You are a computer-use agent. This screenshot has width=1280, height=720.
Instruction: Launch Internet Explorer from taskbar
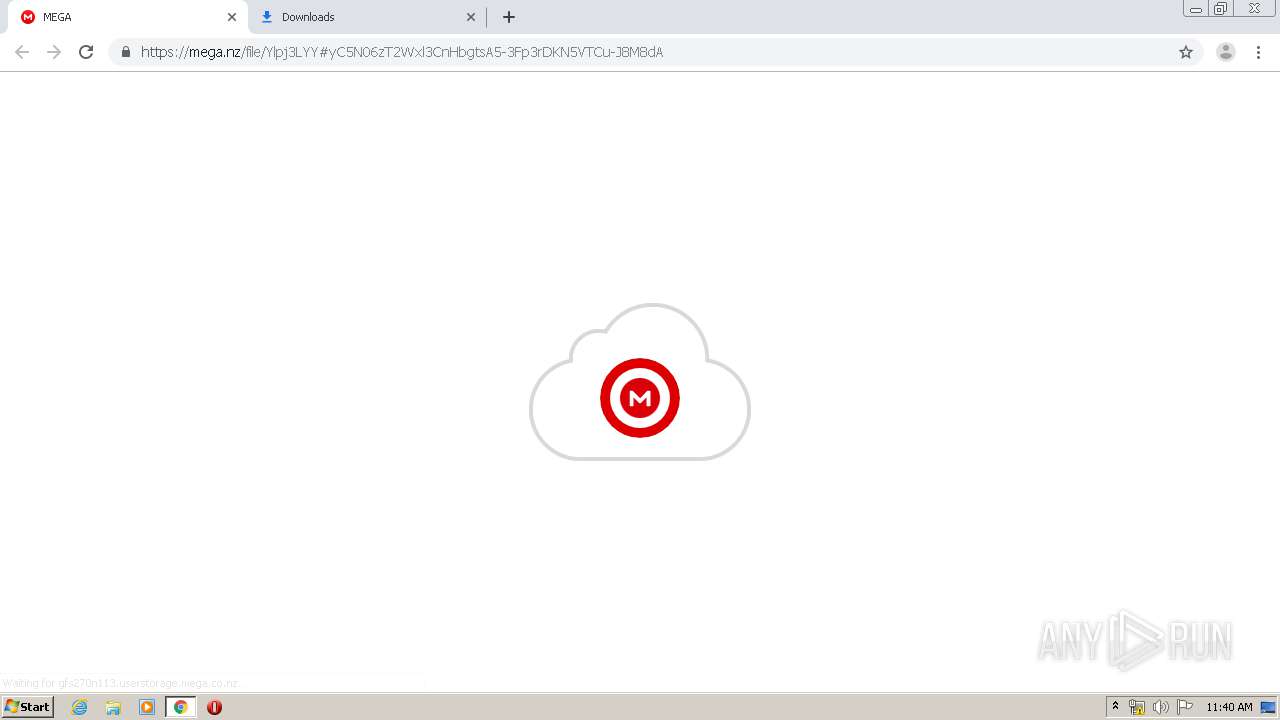click(80, 707)
